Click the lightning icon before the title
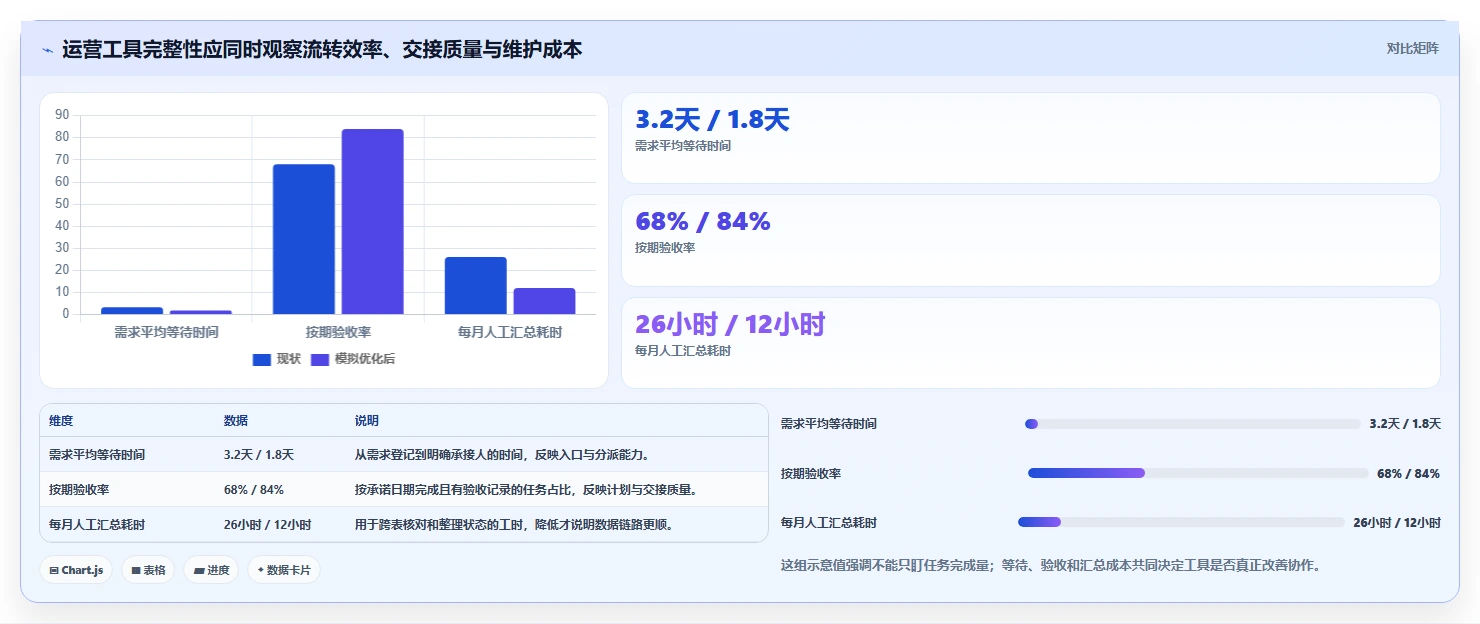The image size is (1480, 624). click(x=47, y=50)
